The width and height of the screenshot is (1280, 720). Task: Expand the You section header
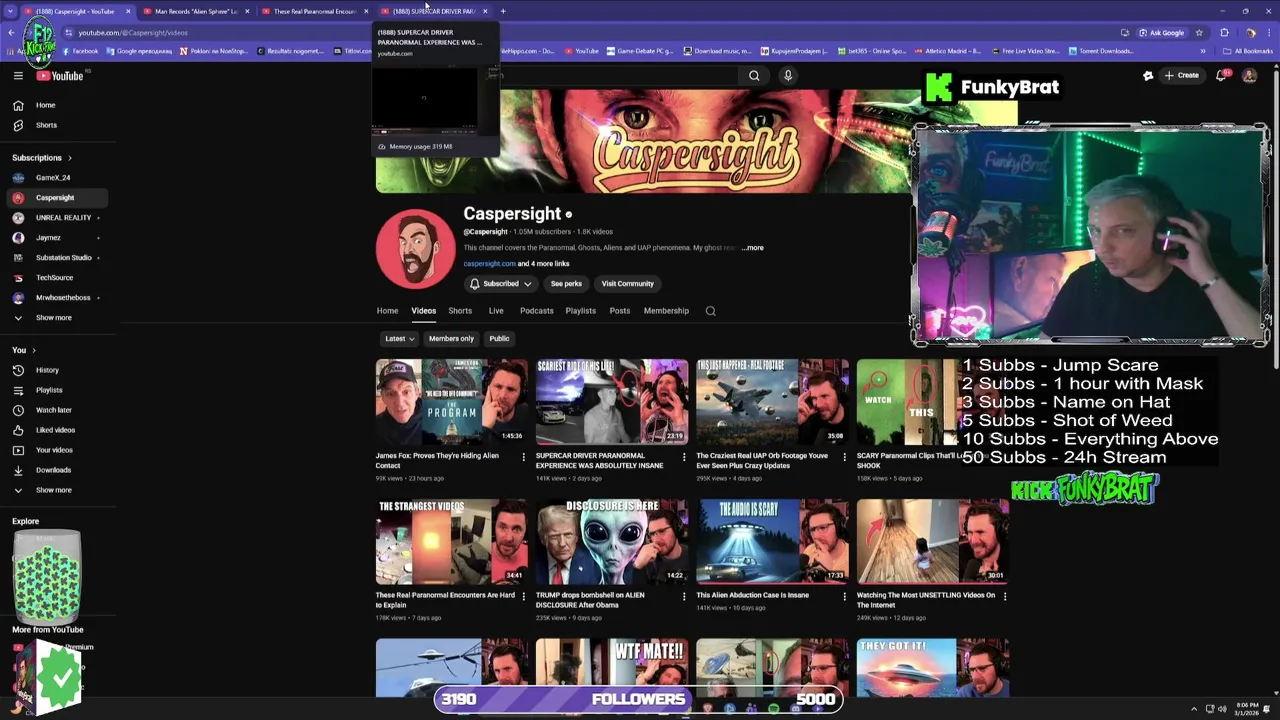point(24,350)
